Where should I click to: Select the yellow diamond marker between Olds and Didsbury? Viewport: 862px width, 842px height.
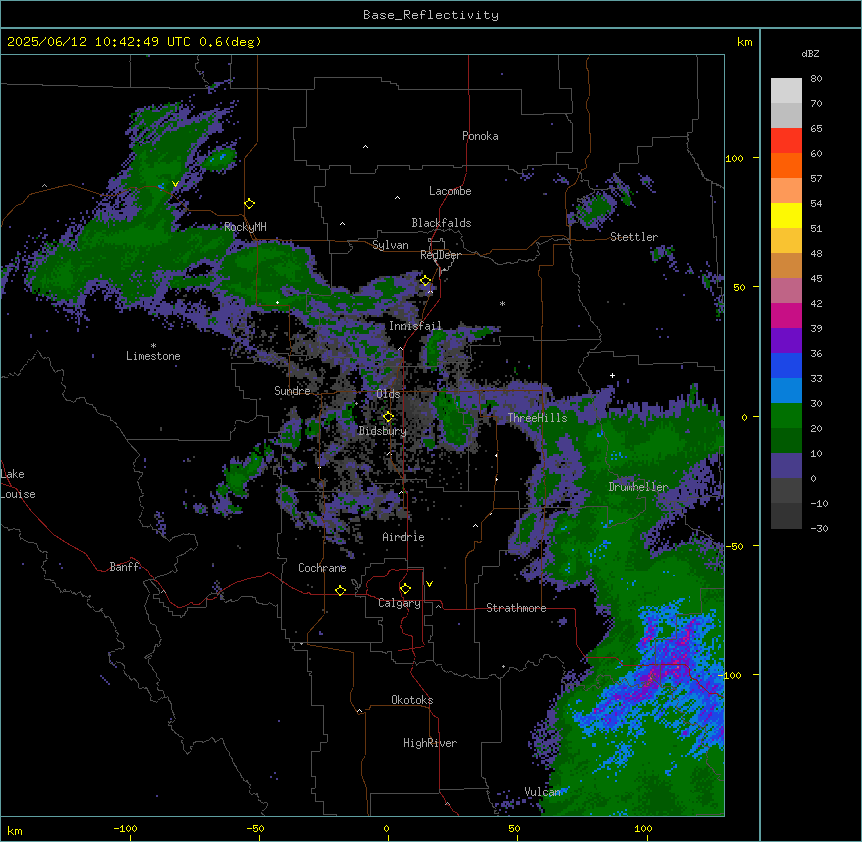[x=388, y=417]
